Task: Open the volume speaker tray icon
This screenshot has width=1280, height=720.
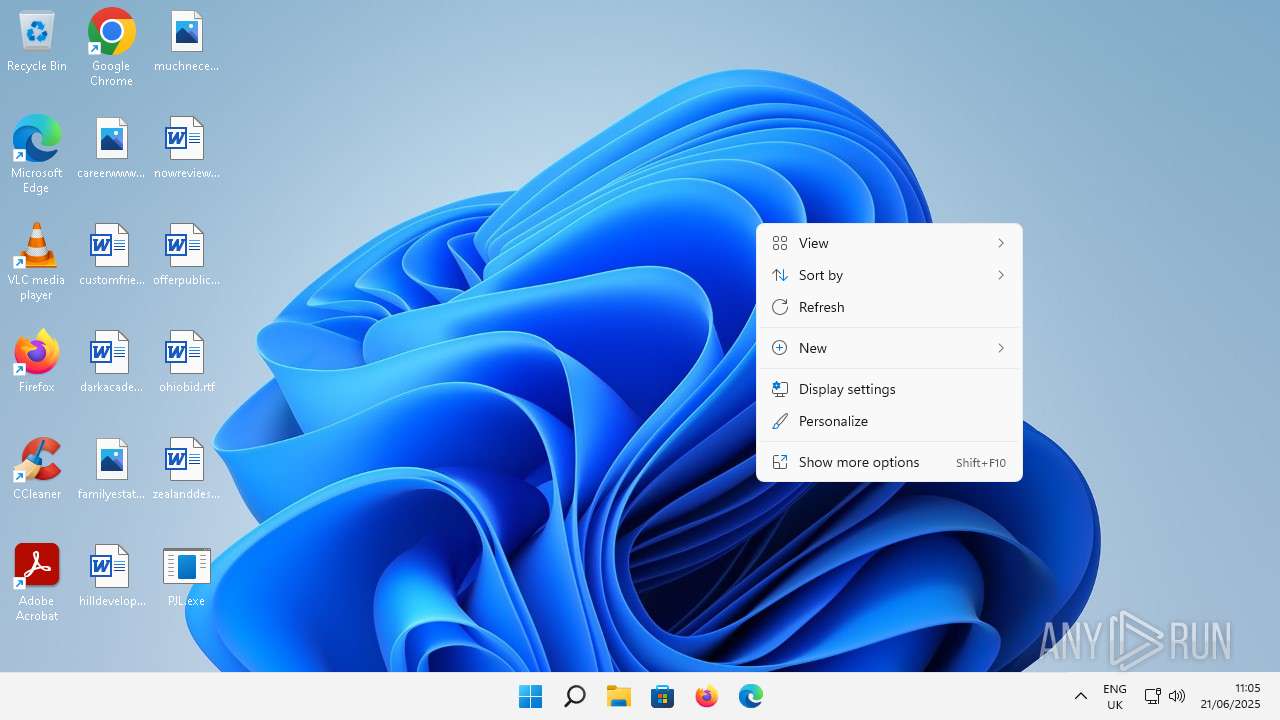Action: tap(1177, 696)
